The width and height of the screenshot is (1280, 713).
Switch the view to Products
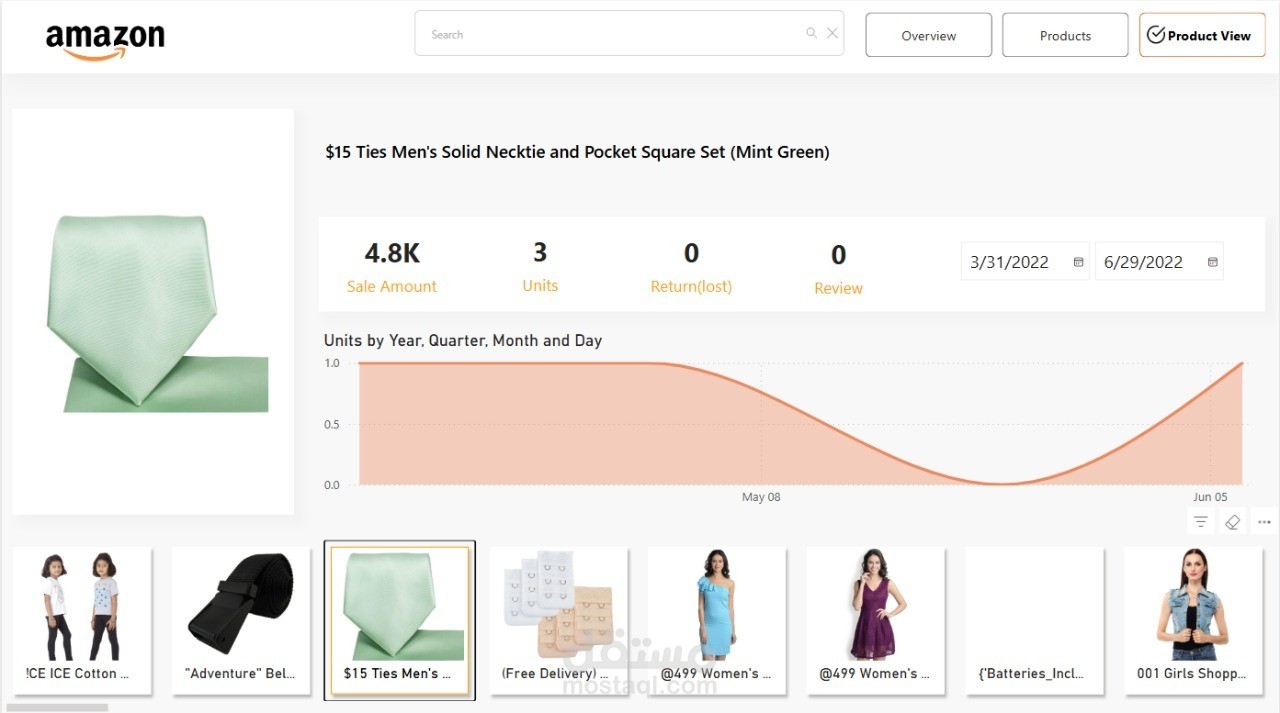pos(1064,34)
